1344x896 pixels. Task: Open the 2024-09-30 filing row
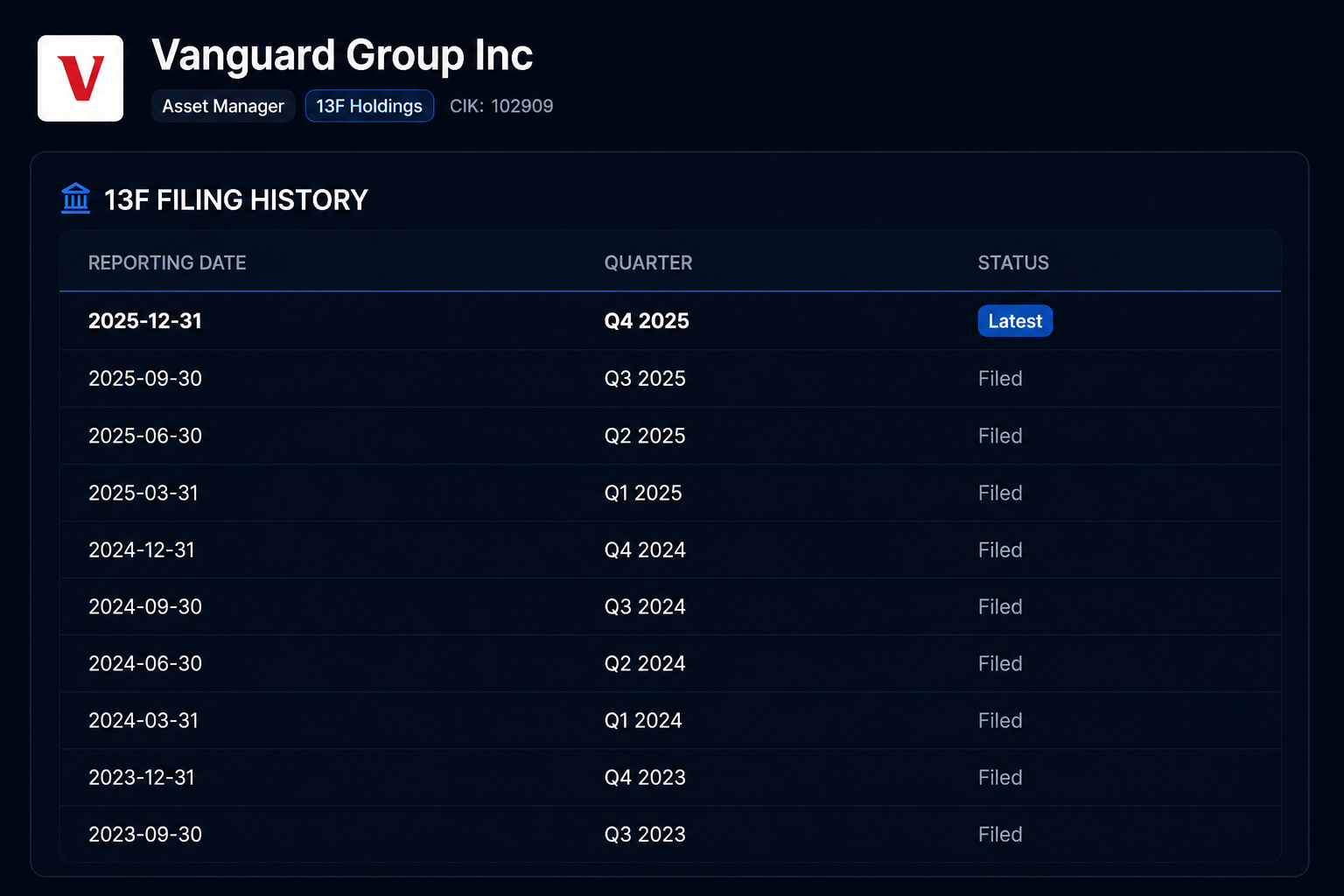click(x=670, y=606)
